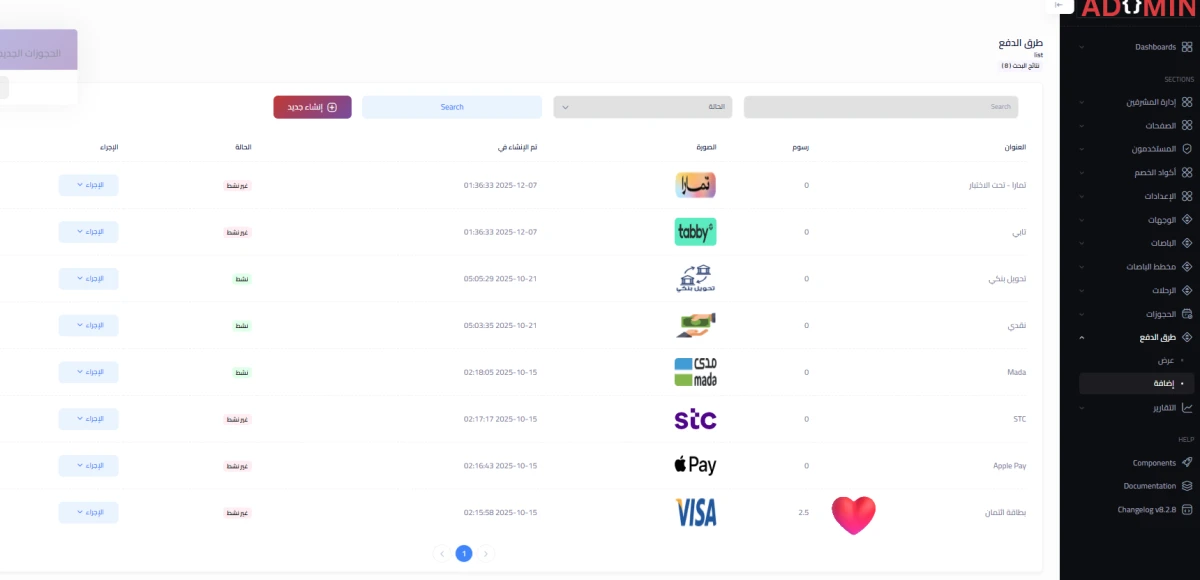The image size is (1200, 580).
Task: Click the layers icon beside Documentation
Action: pyautogui.click(x=1187, y=486)
